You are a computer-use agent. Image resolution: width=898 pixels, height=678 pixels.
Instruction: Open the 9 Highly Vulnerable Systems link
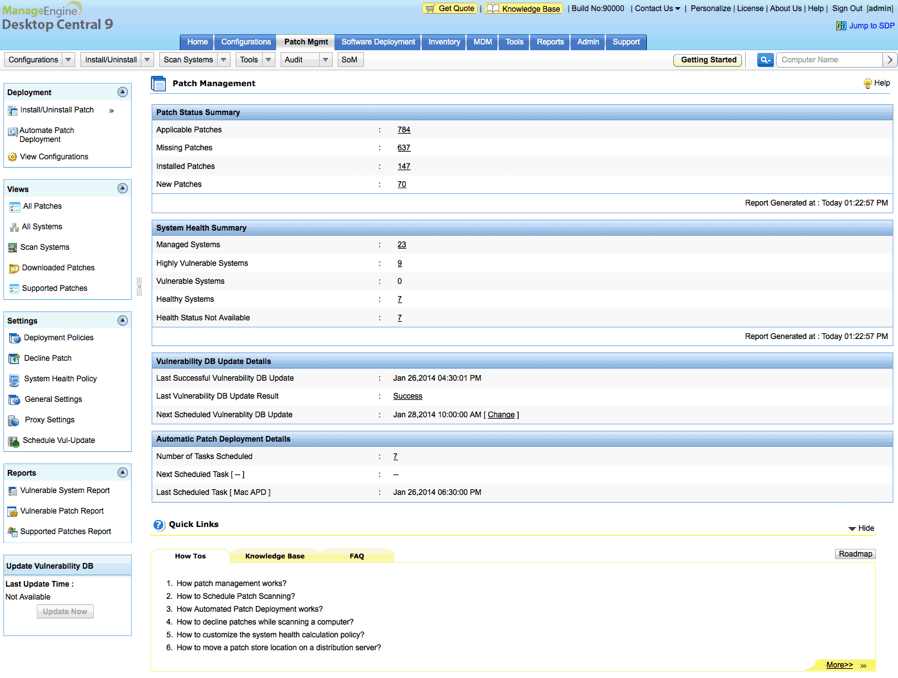[400, 263]
